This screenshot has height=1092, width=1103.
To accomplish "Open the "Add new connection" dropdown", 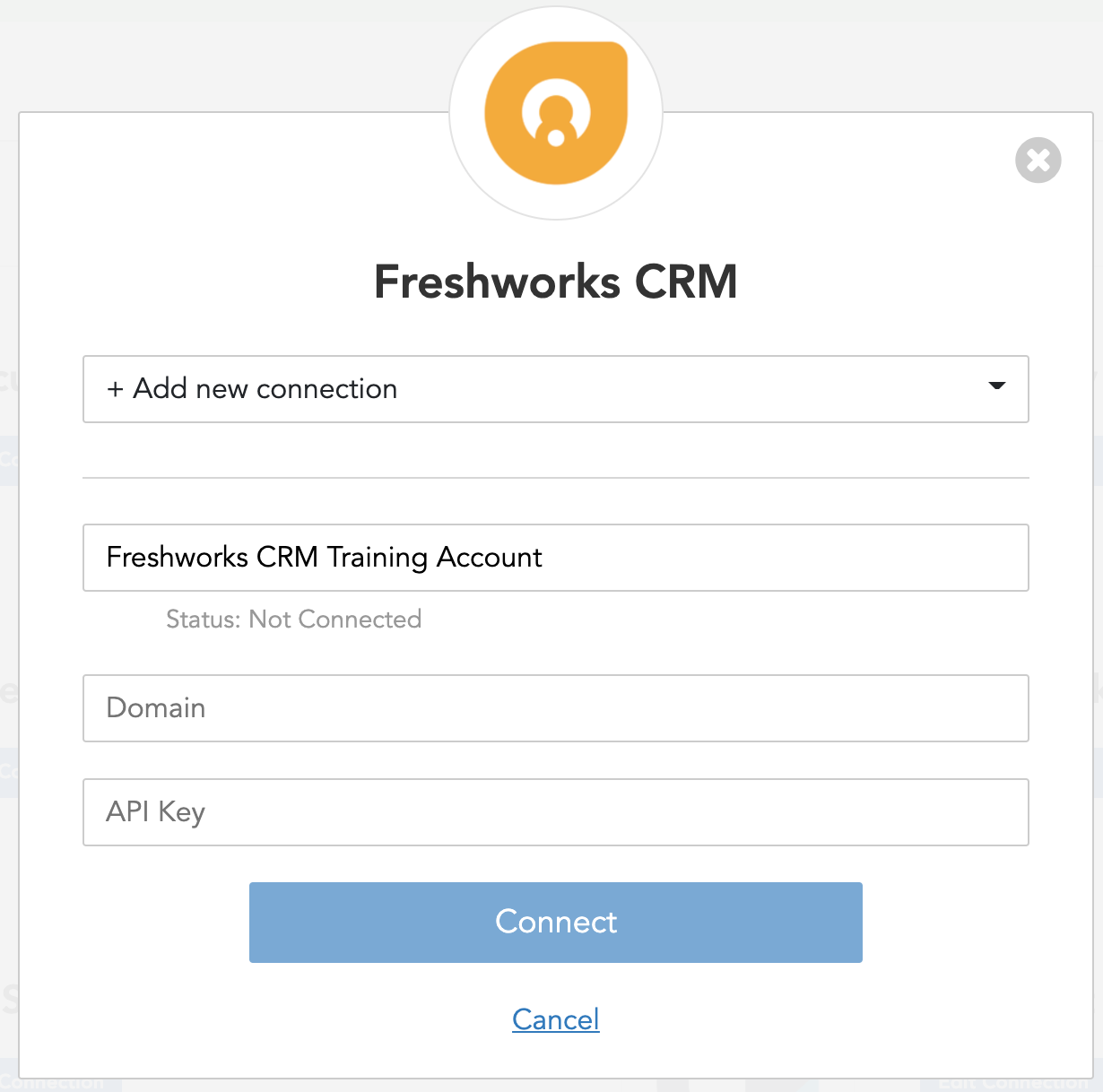I will pos(555,389).
